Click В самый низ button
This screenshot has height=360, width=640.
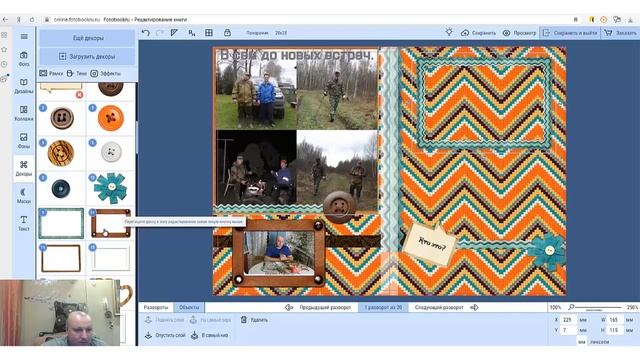point(209,335)
